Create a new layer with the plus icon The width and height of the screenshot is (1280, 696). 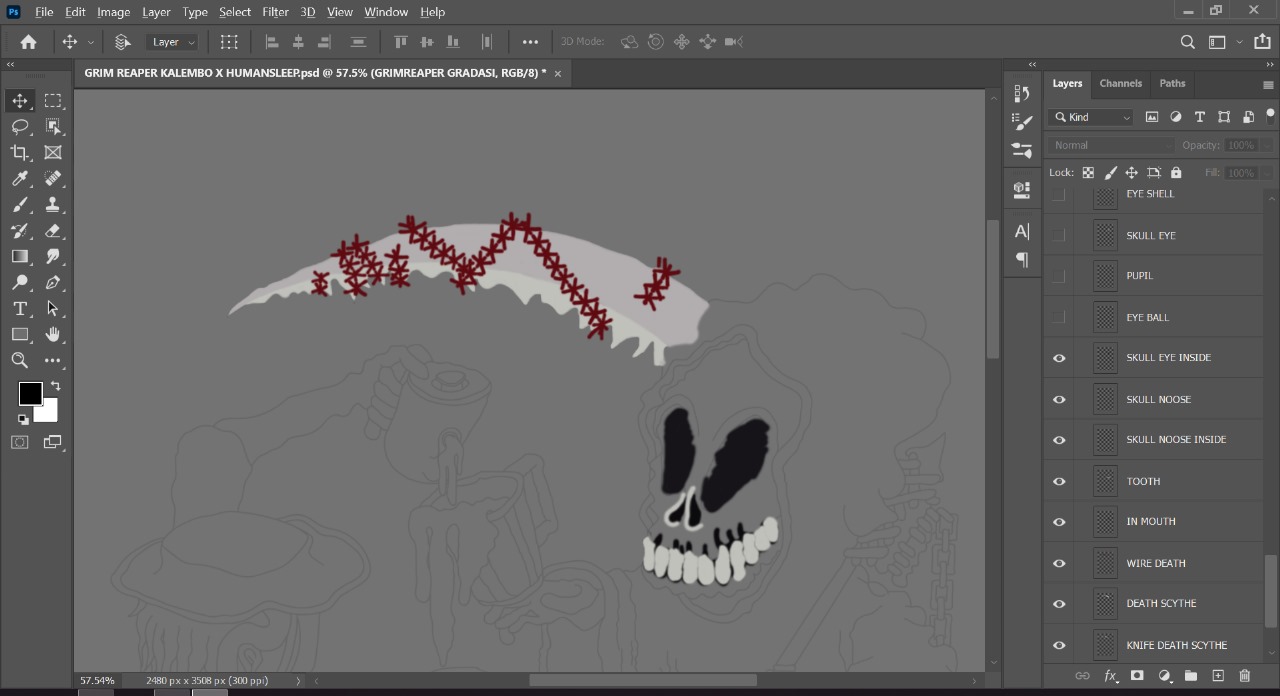pos(1218,676)
